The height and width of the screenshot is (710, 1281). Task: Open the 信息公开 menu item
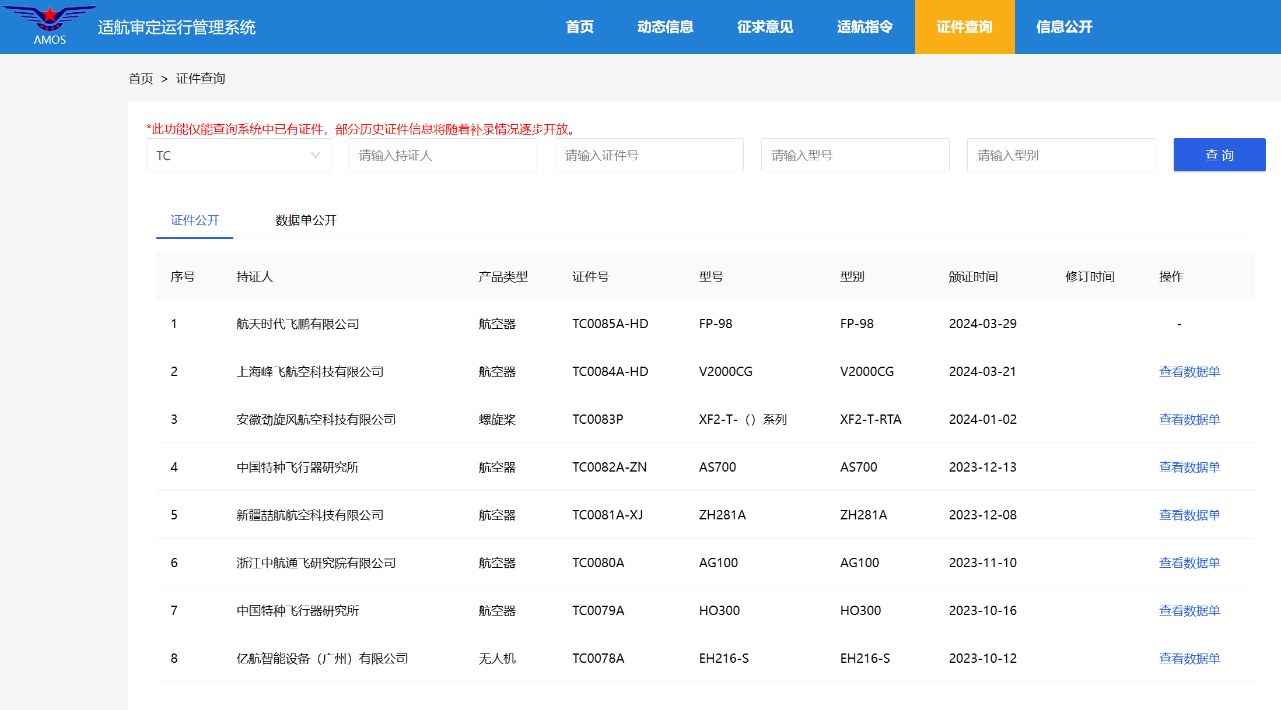coord(1065,27)
